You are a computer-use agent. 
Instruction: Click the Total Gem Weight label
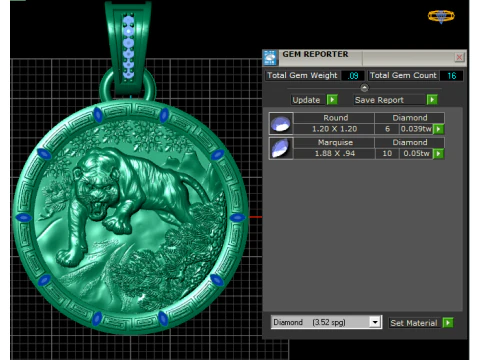click(302, 76)
